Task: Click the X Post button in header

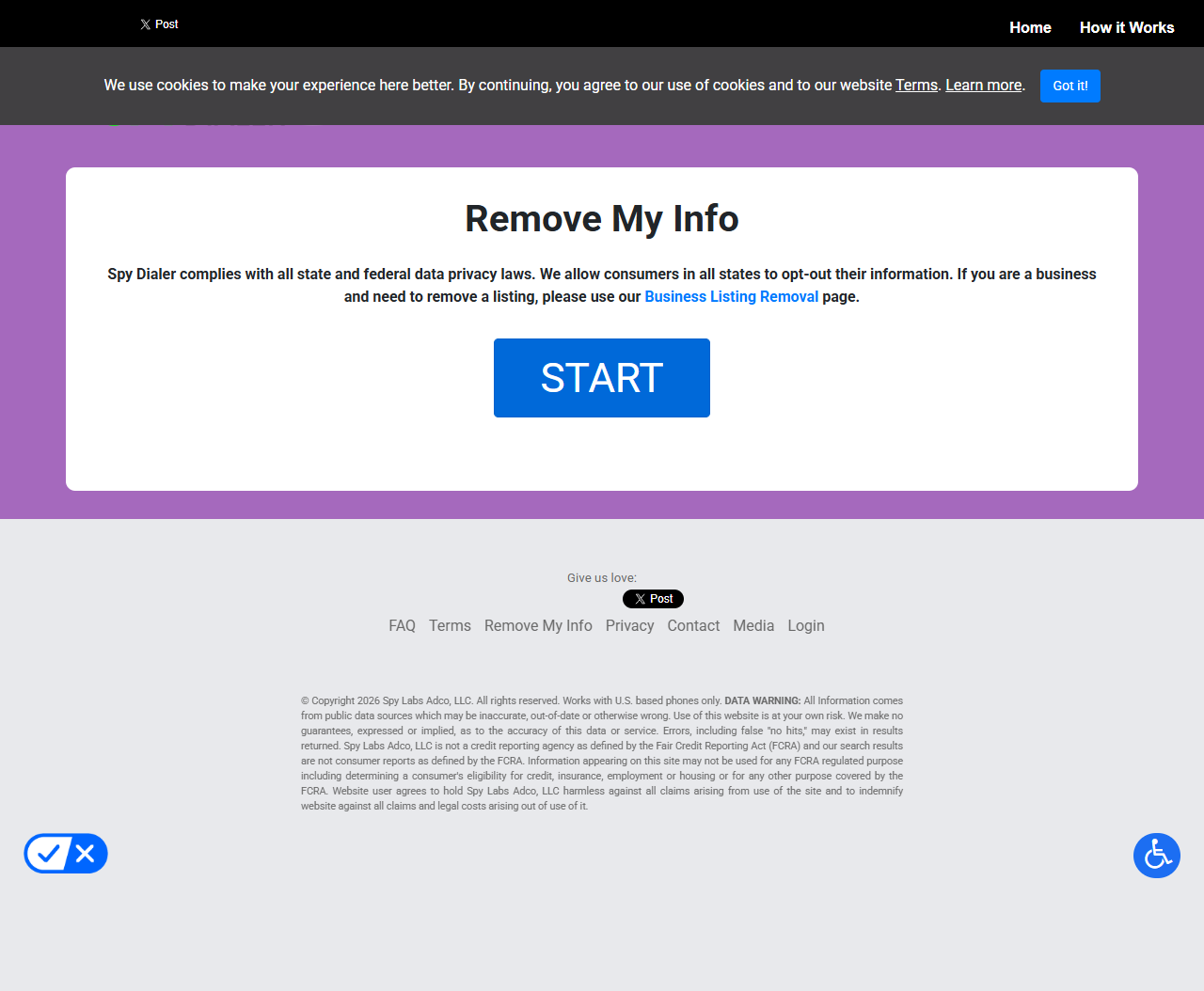Action: click(159, 24)
